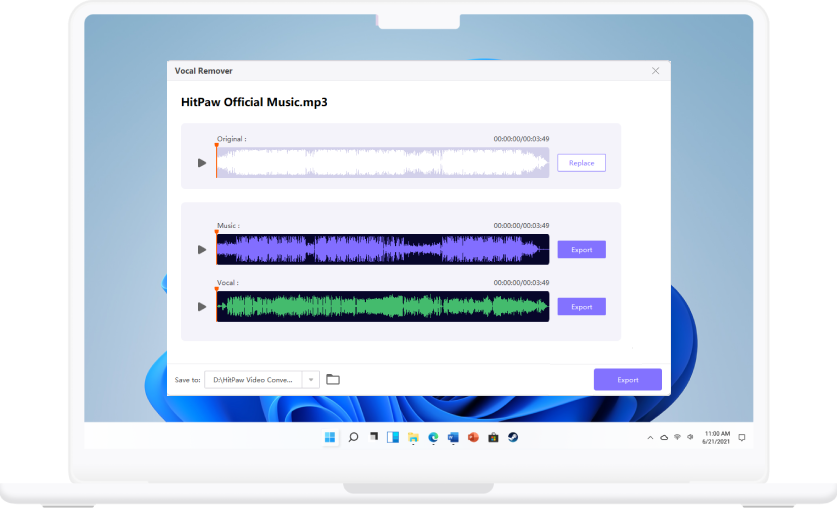Launch Microsoft Edge from the taskbar
837x508 pixels.
click(433, 438)
